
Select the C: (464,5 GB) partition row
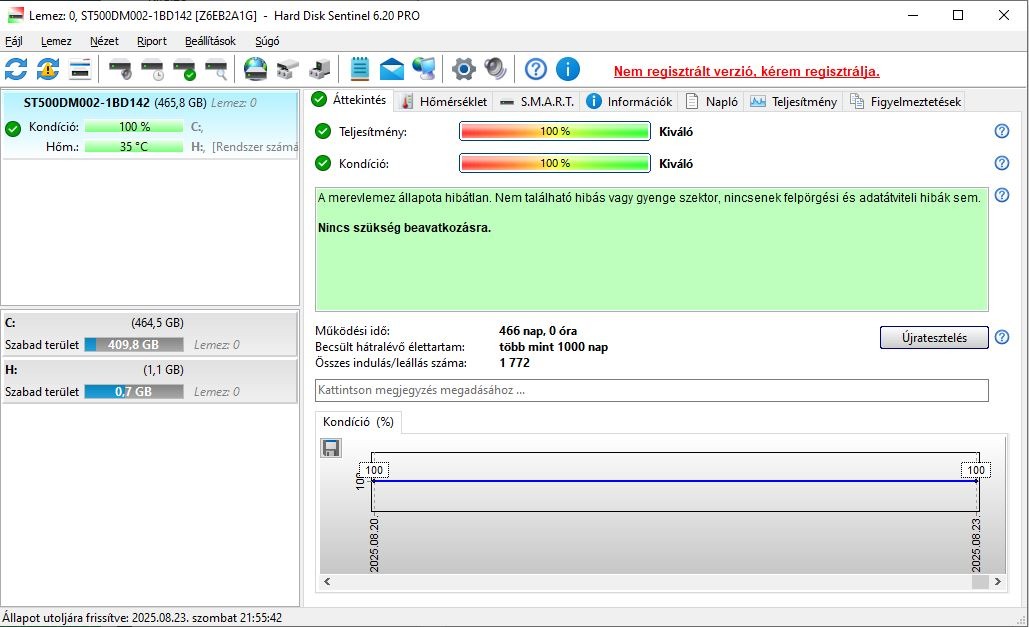150,334
